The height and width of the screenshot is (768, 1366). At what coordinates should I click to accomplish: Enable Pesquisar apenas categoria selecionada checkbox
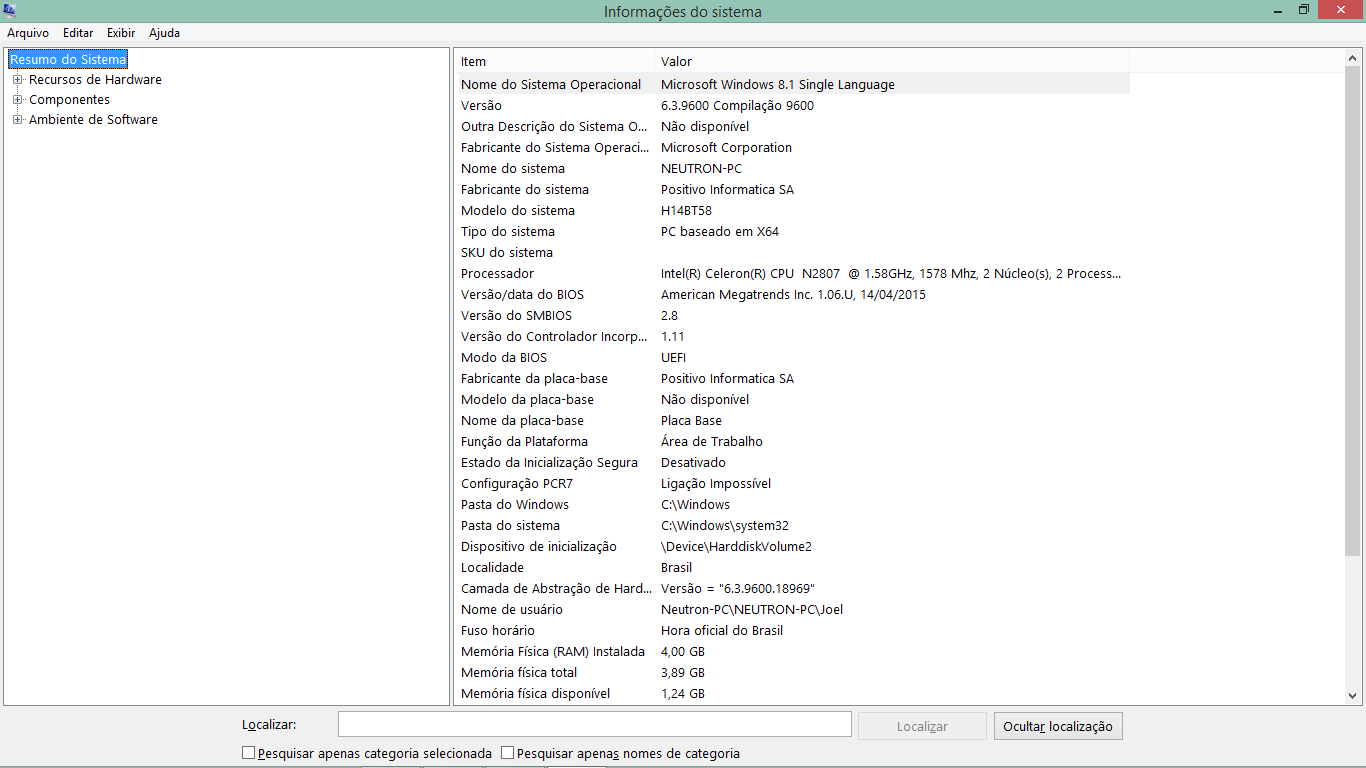[248, 753]
